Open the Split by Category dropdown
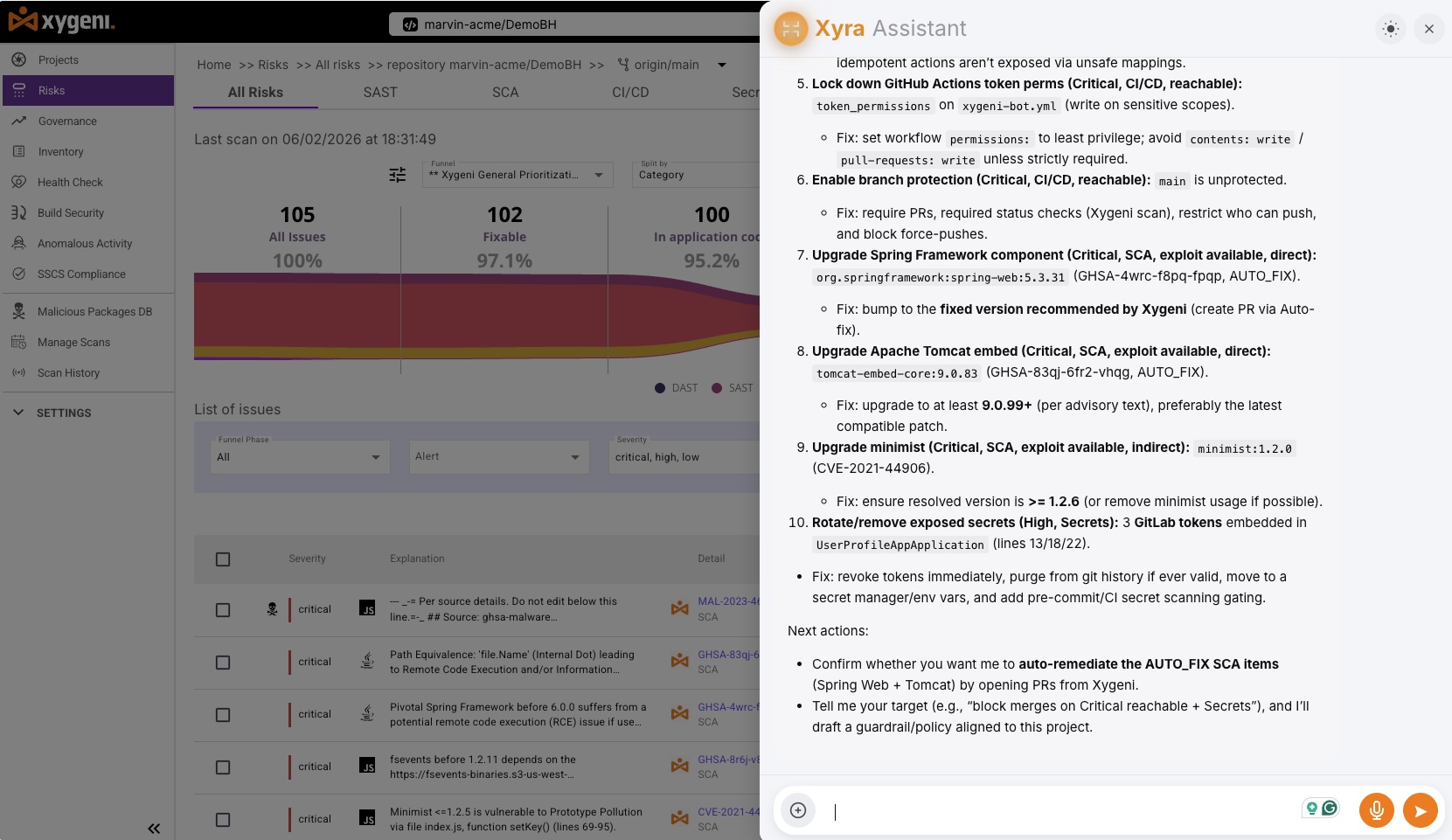The image size is (1452, 840). pos(696,174)
